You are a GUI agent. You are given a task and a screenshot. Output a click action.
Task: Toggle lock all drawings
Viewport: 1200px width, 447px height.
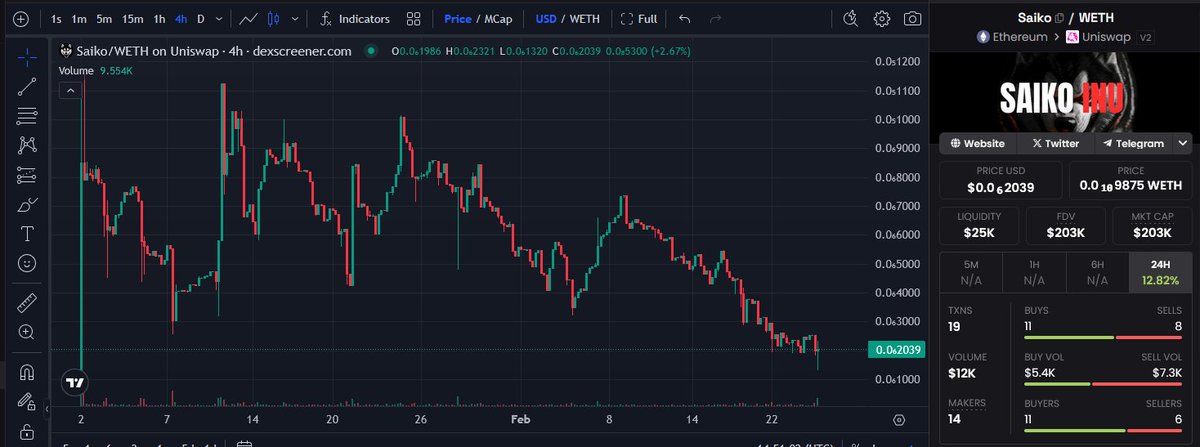27,432
